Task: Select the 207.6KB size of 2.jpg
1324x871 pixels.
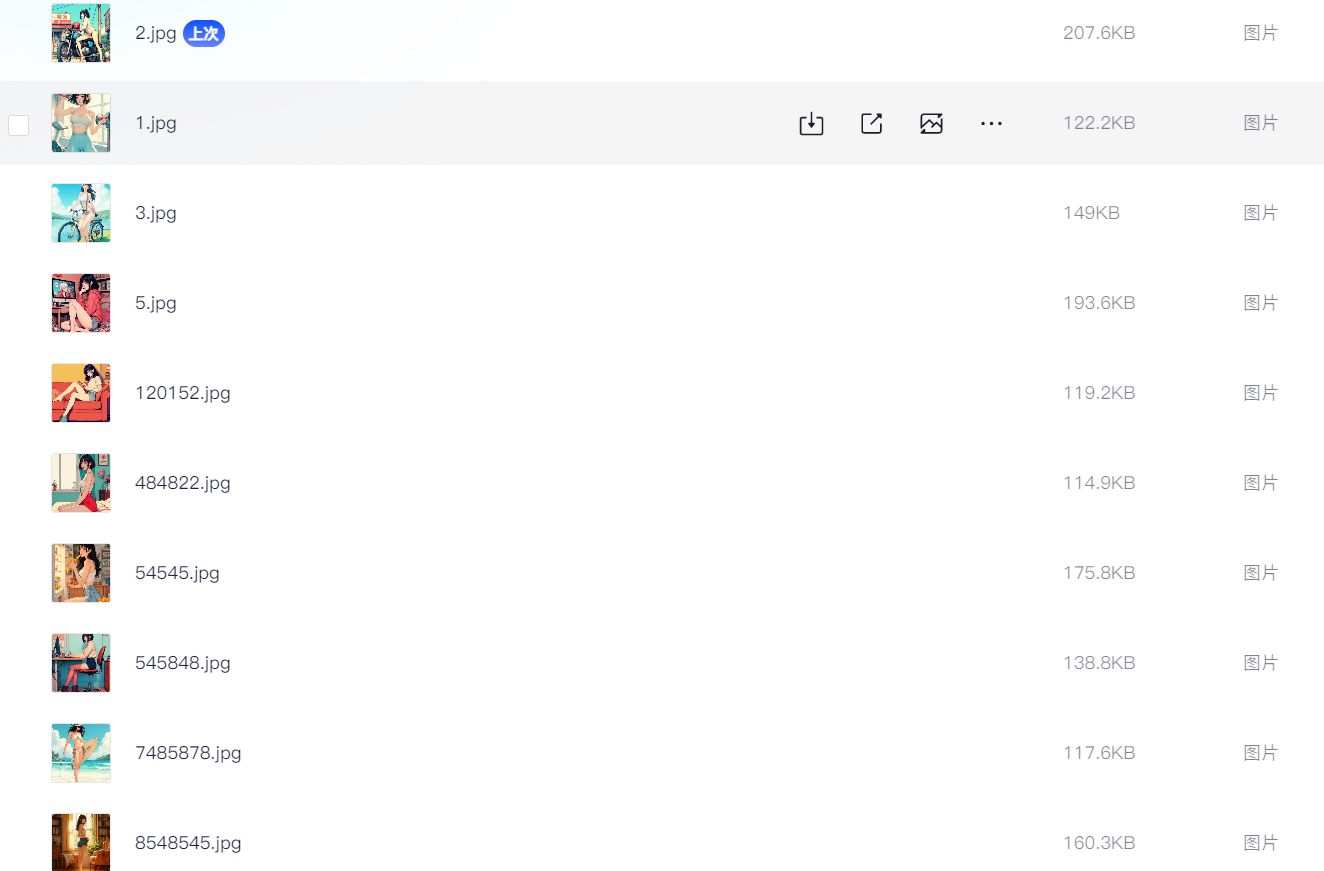Action: 1099,33
